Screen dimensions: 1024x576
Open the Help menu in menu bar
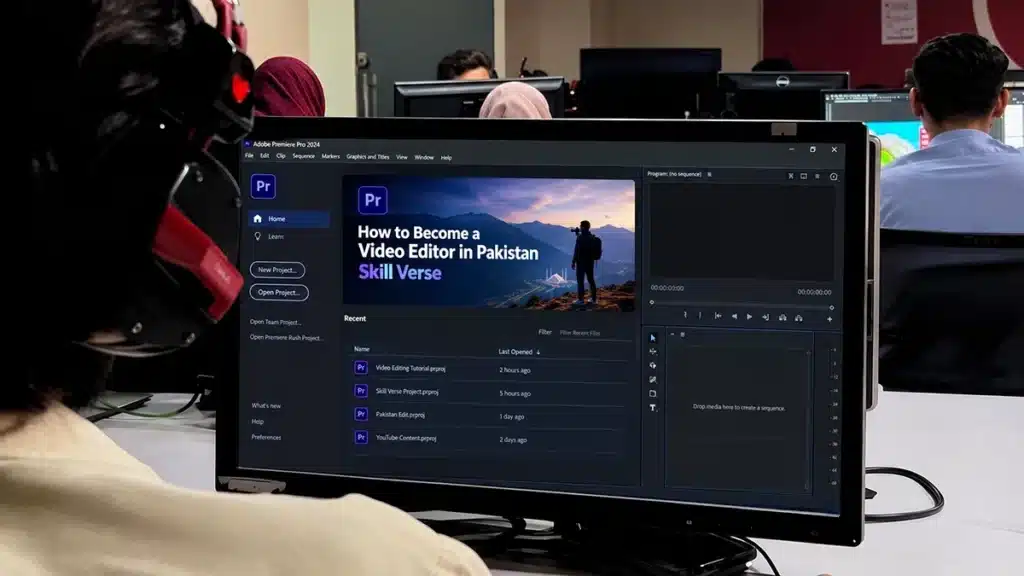(x=446, y=157)
